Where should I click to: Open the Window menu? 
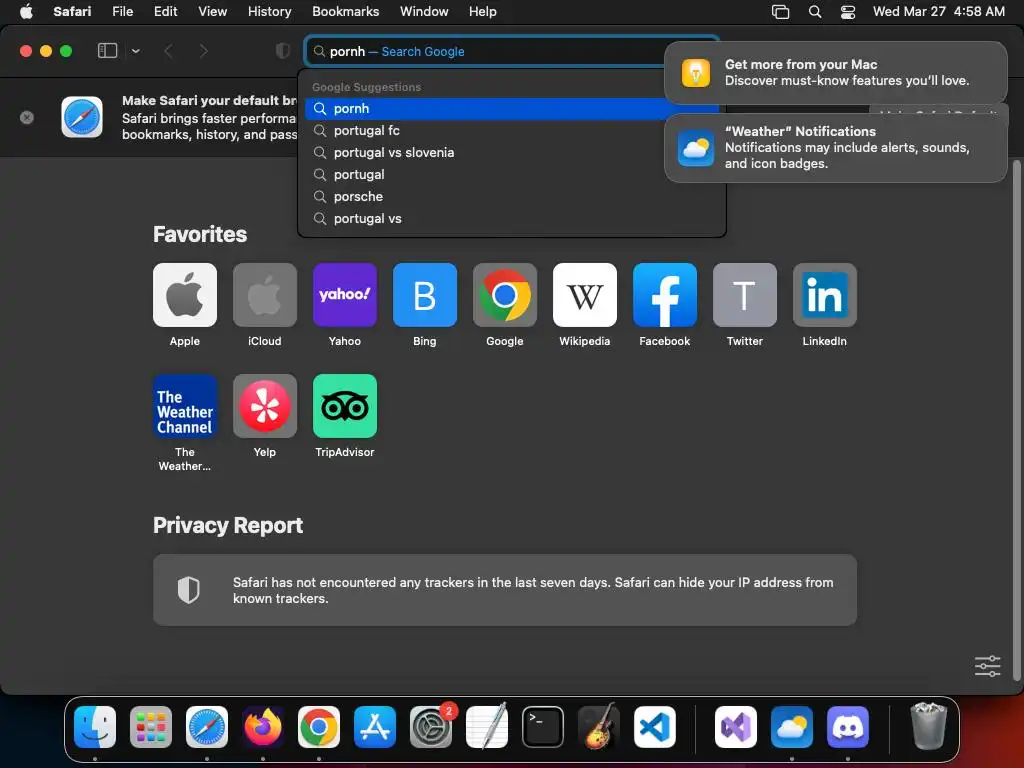click(424, 11)
